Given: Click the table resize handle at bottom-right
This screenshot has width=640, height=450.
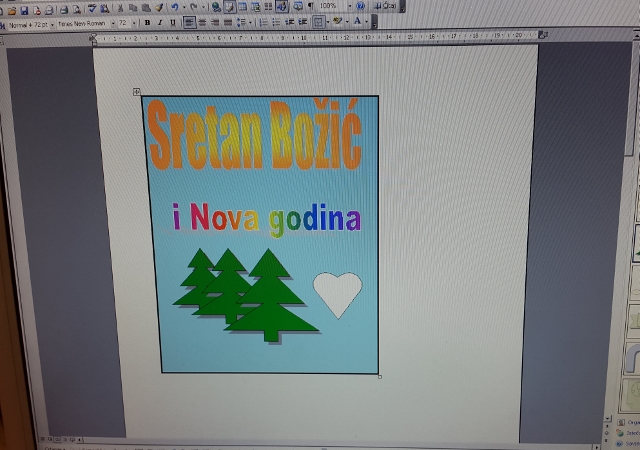Looking at the screenshot, I should (x=380, y=377).
